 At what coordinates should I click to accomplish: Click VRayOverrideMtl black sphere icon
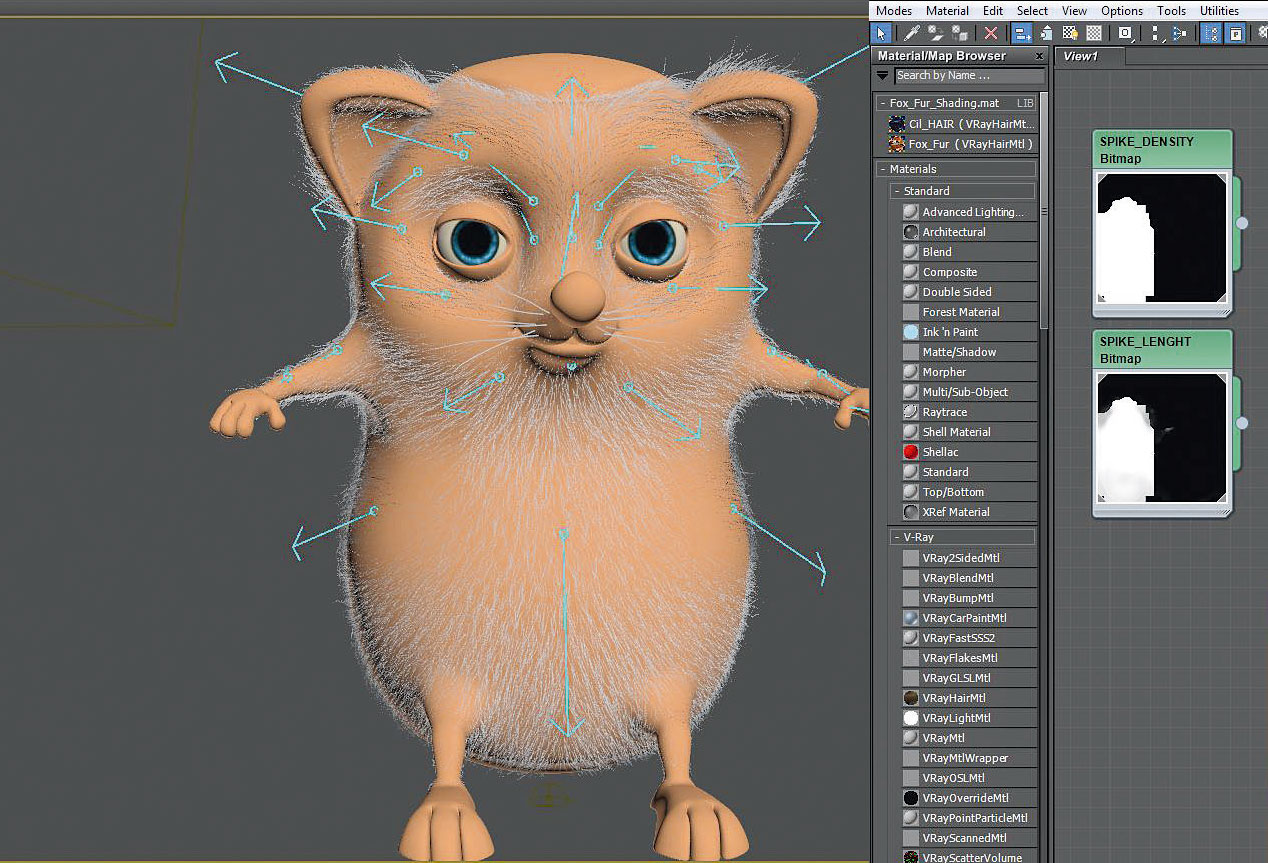(911, 798)
